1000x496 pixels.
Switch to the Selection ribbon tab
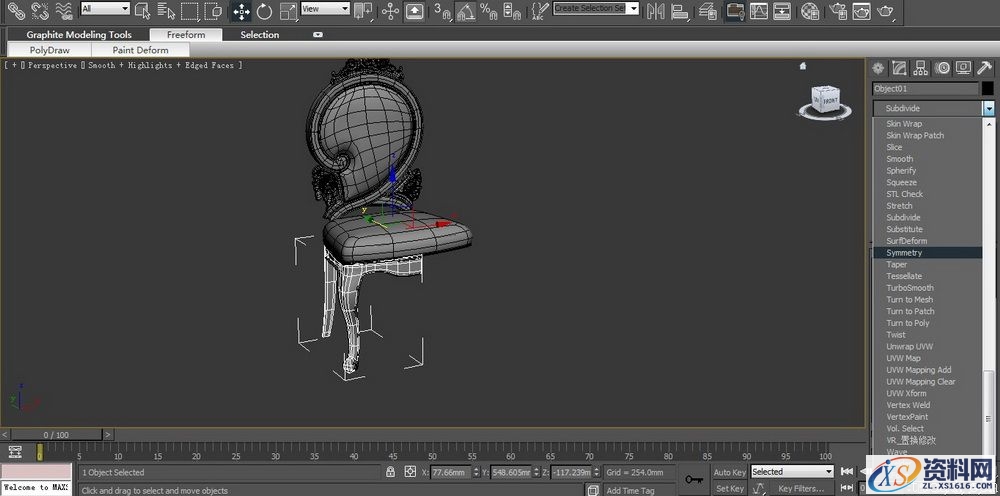click(259, 35)
